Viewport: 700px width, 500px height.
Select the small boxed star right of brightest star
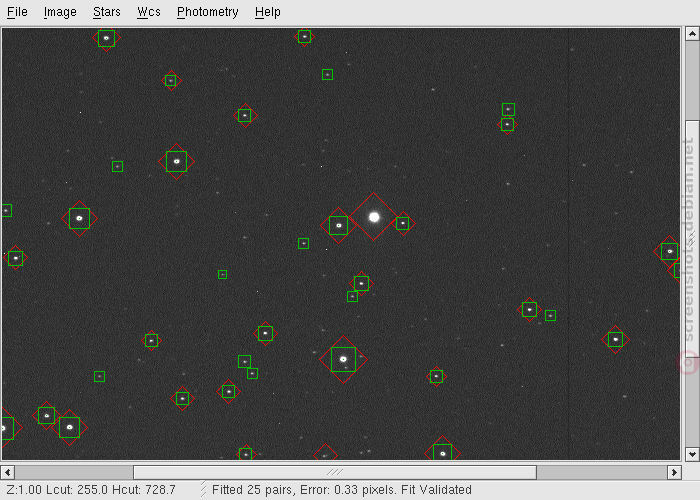(x=403, y=223)
